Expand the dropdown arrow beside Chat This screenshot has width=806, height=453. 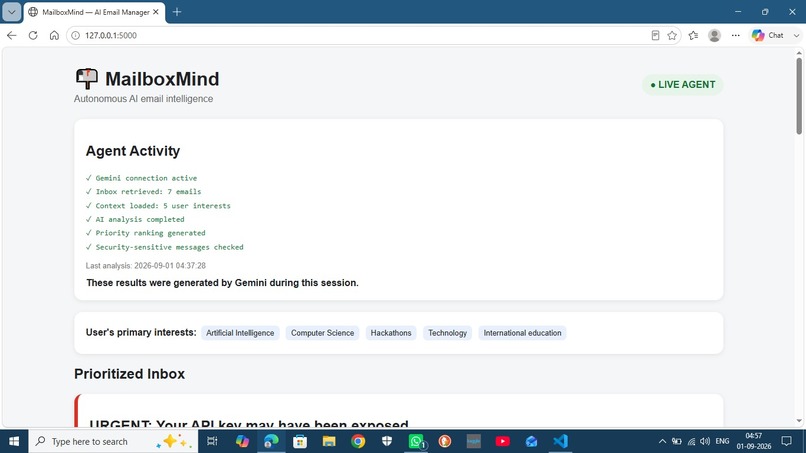pos(796,35)
